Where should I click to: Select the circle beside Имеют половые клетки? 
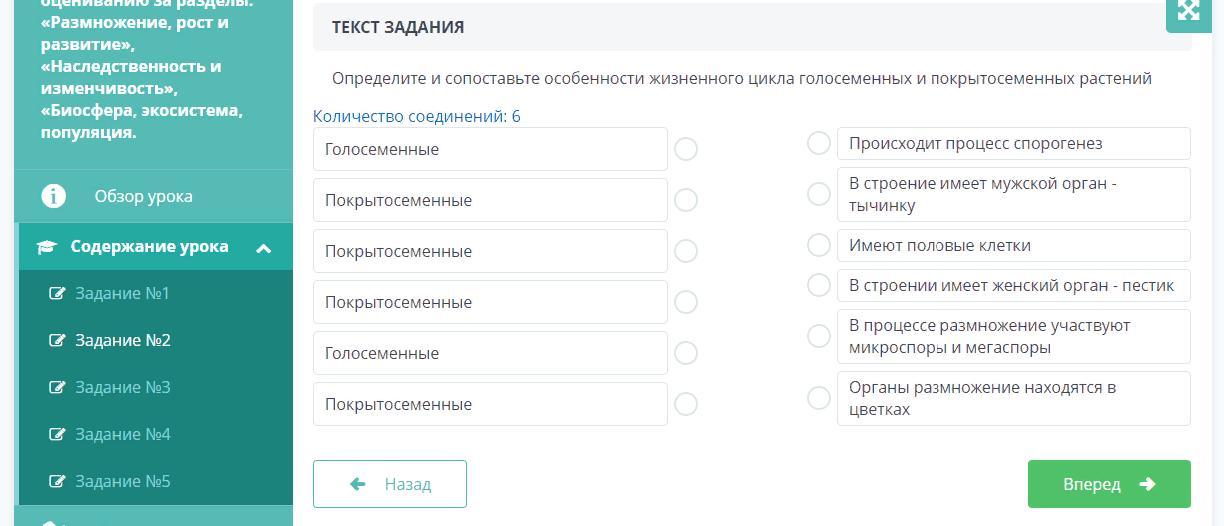pyautogui.click(x=819, y=245)
